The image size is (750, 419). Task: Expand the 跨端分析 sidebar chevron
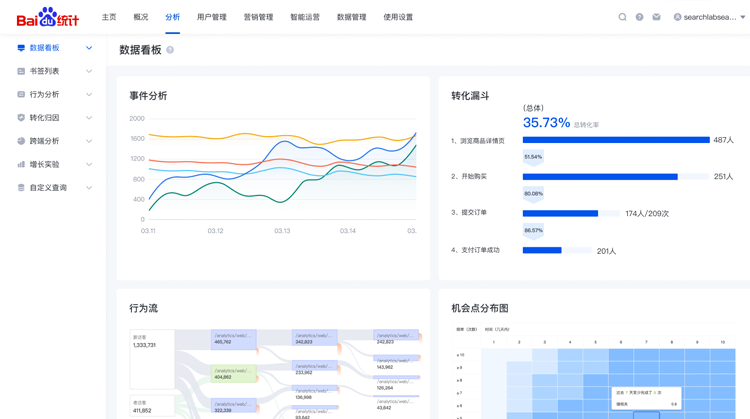point(89,141)
